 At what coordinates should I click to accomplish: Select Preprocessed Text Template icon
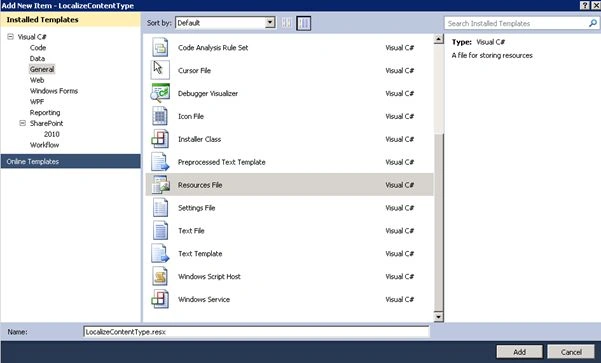(x=160, y=162)
